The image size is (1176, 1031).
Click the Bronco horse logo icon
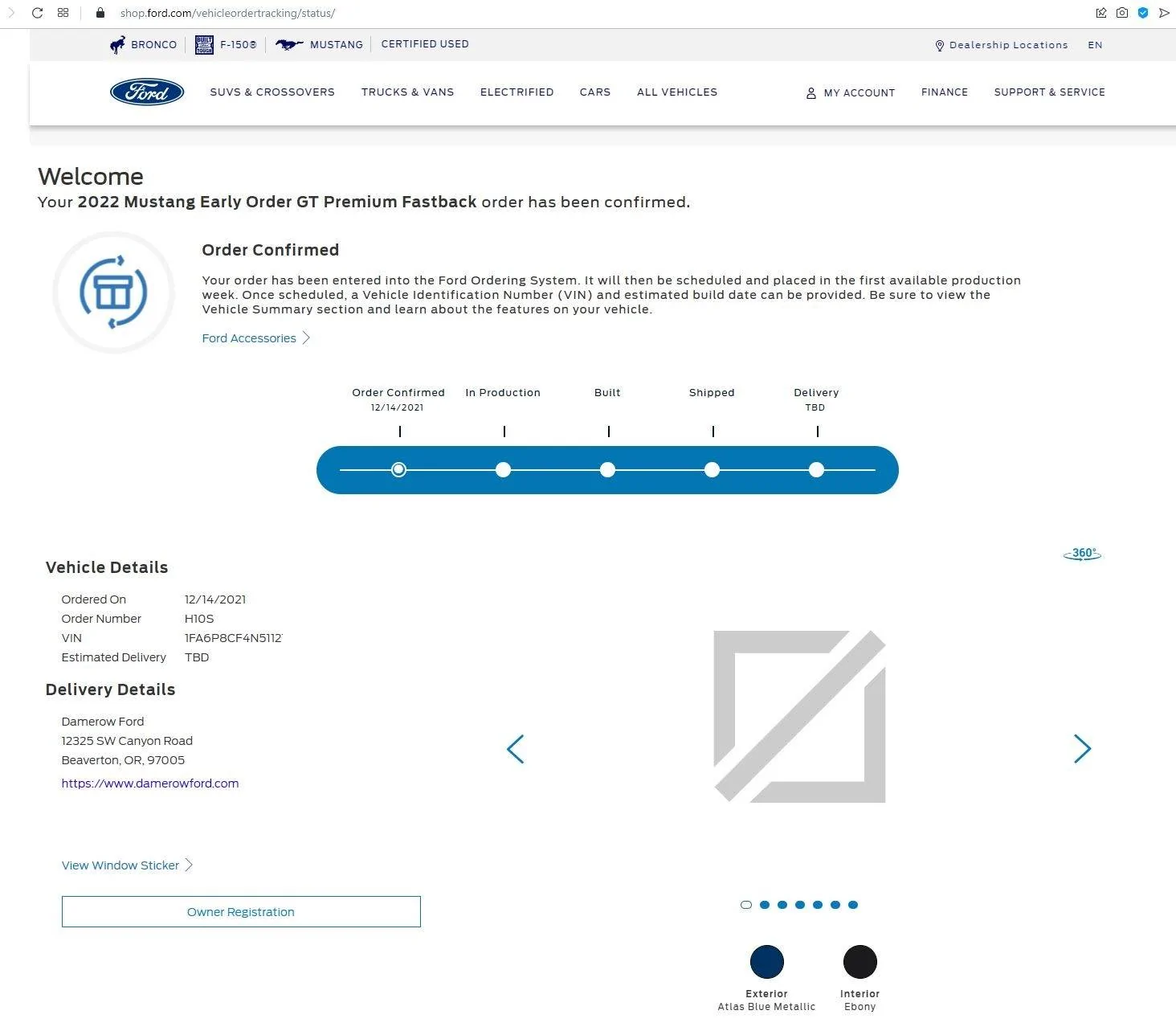[x=118, y=45]
